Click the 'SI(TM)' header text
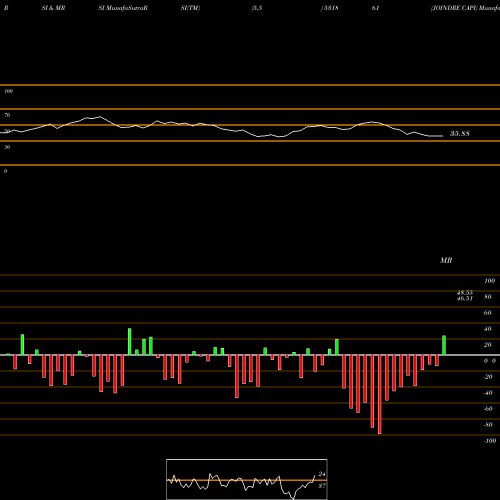500x500 pixels. point(190,8)
